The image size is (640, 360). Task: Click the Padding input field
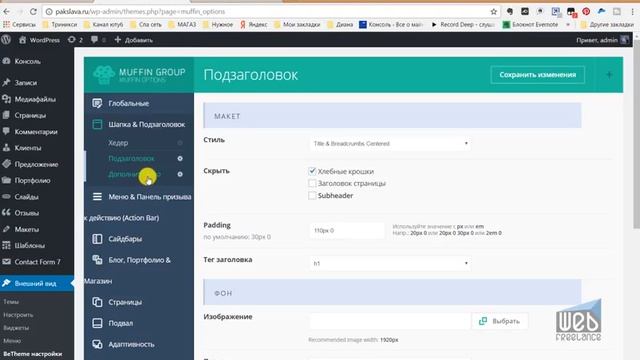coord(347,231)
